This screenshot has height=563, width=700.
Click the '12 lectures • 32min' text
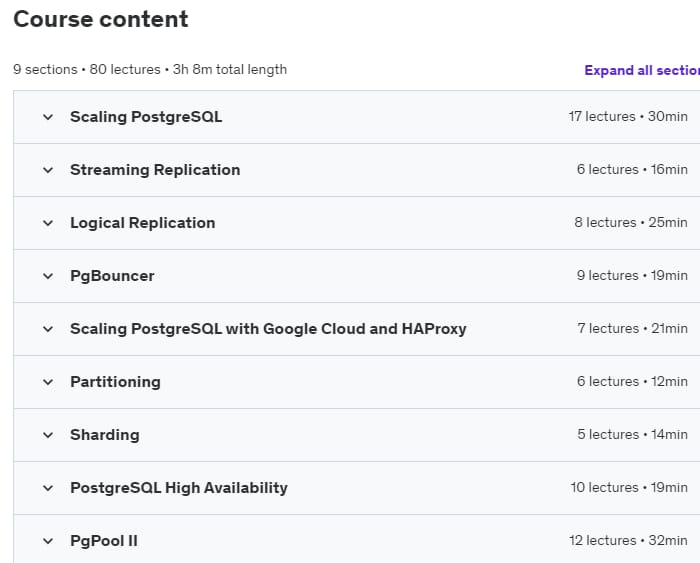click(628, 541)
